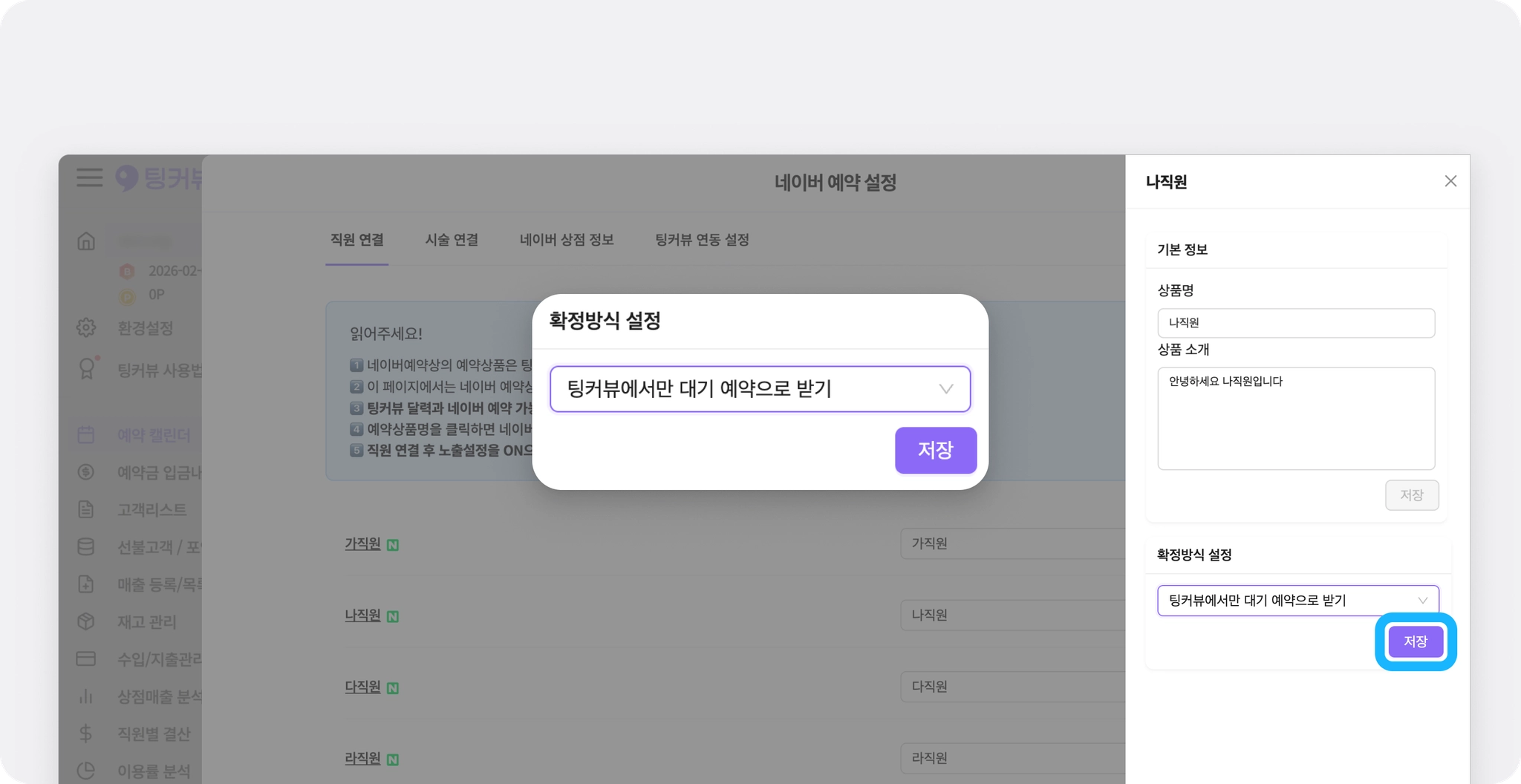The image size is (1521, 784).
Task: Click the Naver N badge beside 다직원
Action: (x=393, y=688)
